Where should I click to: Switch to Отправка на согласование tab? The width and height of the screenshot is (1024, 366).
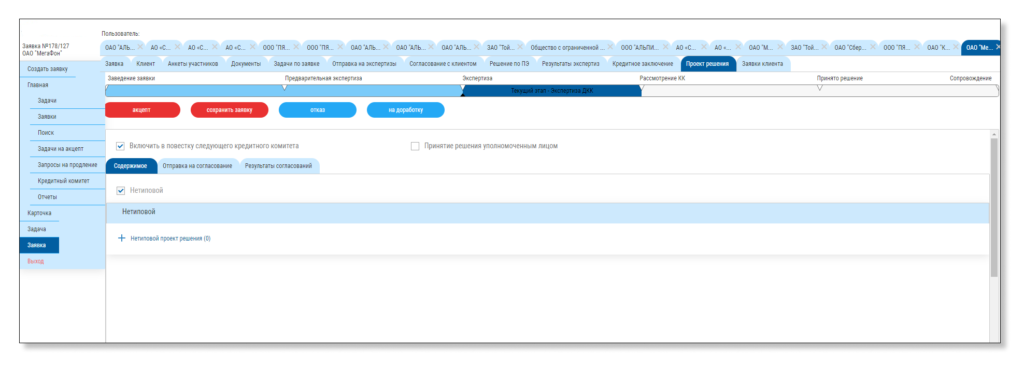[x=198, y=166]
